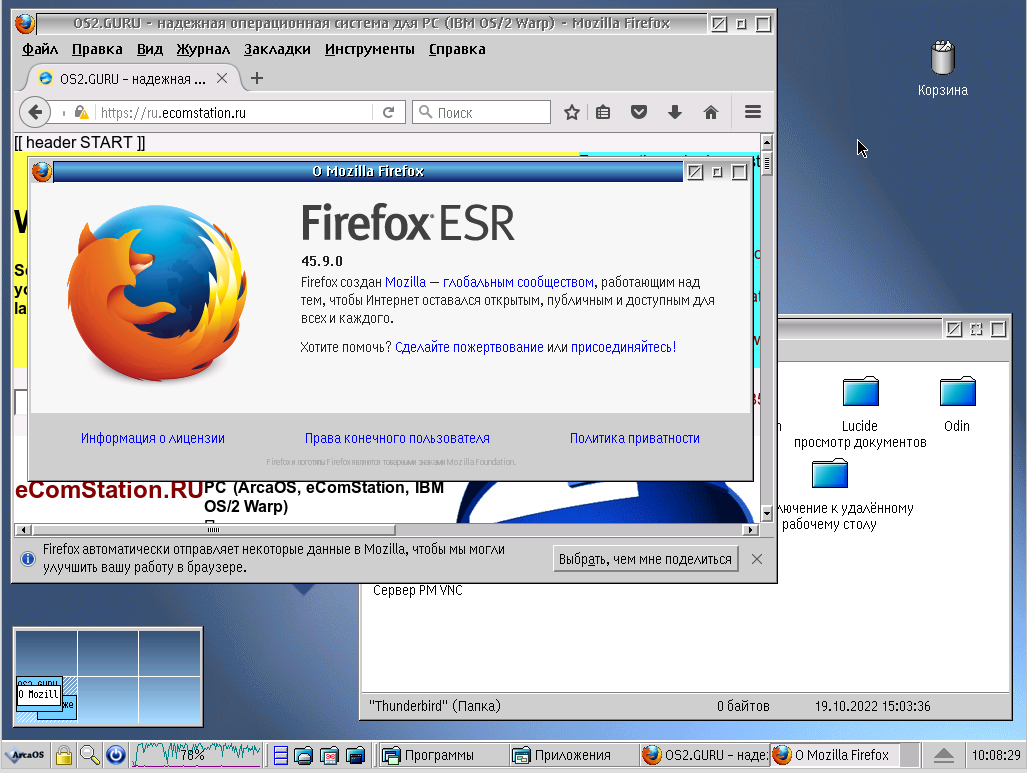Go to home page via house icon

(x=711, y=112)
